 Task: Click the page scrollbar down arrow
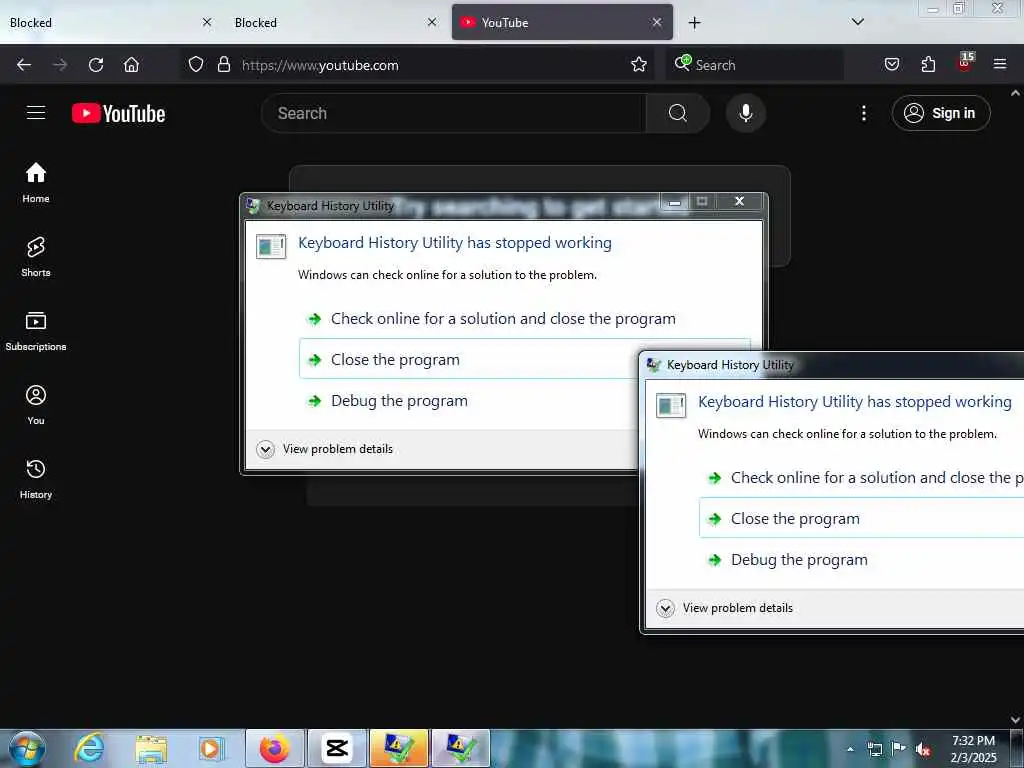(1016, 720)
